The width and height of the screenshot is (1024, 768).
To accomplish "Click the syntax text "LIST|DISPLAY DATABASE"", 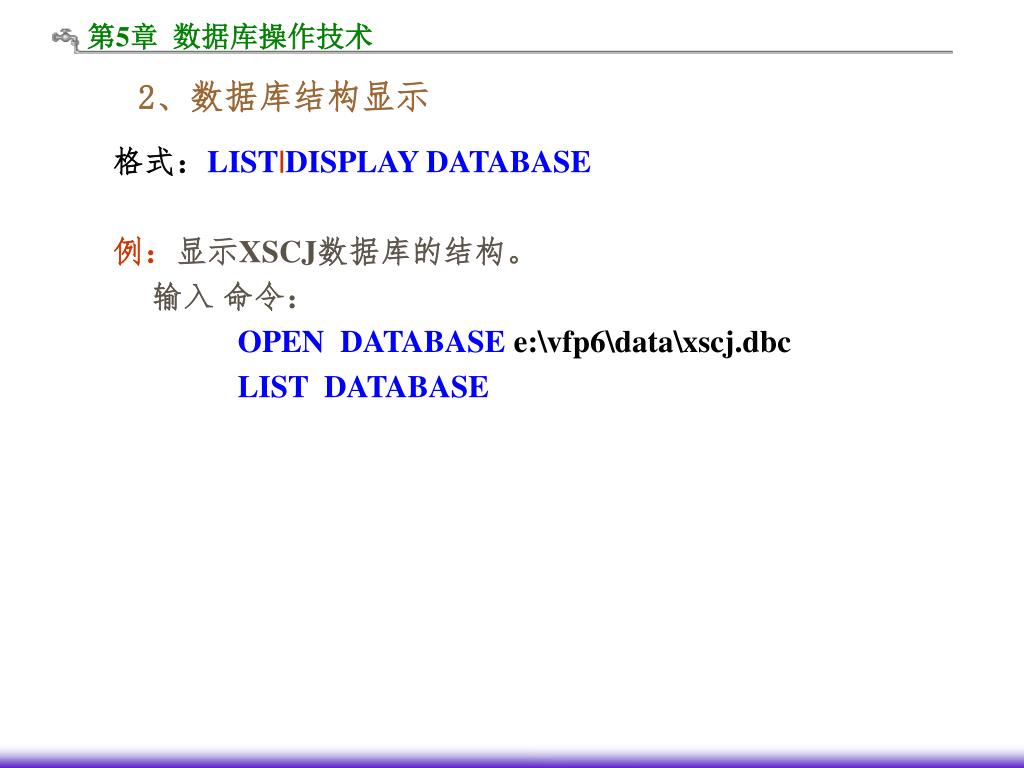I will [x=399, y=162].
